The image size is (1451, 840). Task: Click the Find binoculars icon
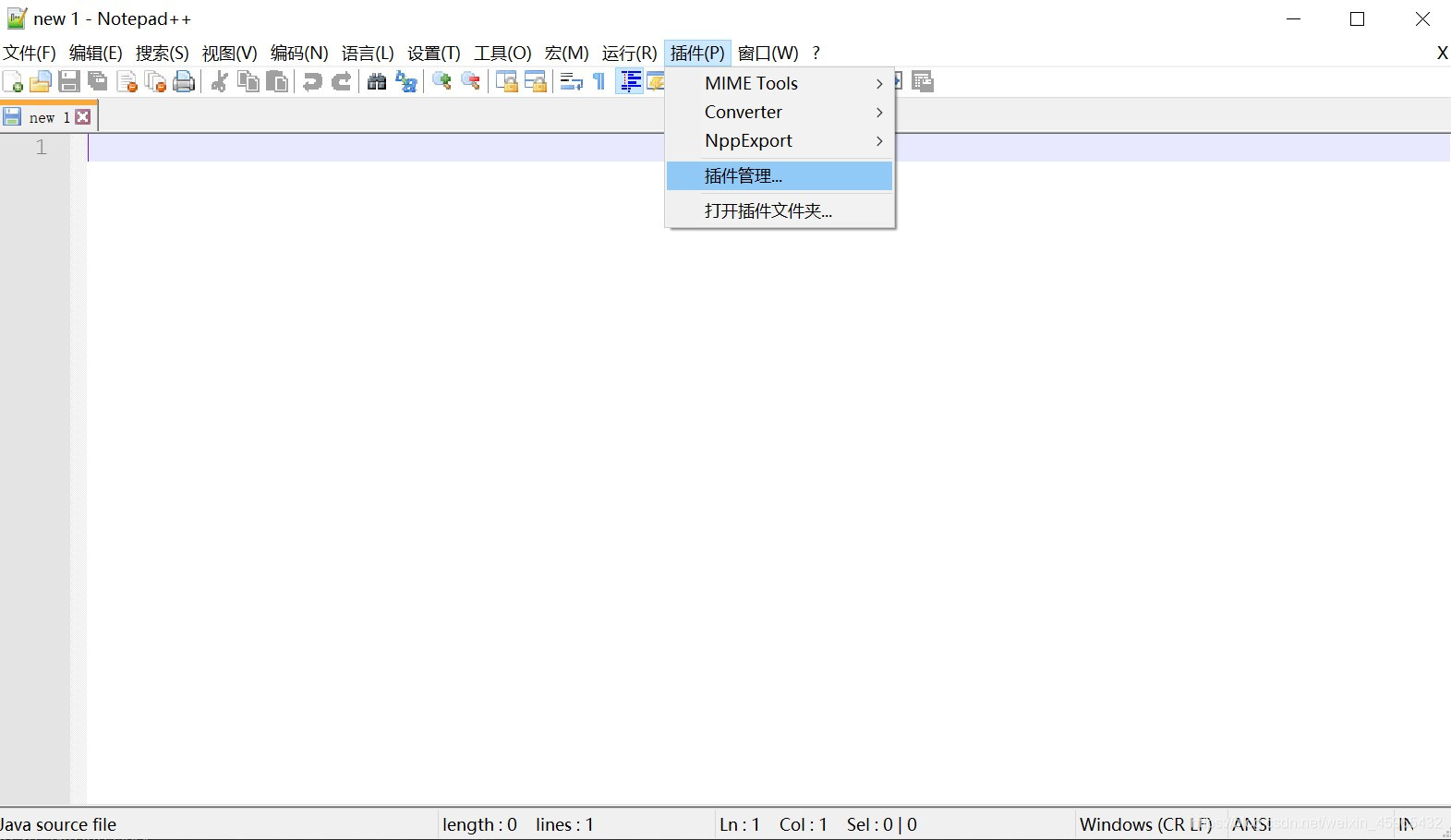pos(377,82)
